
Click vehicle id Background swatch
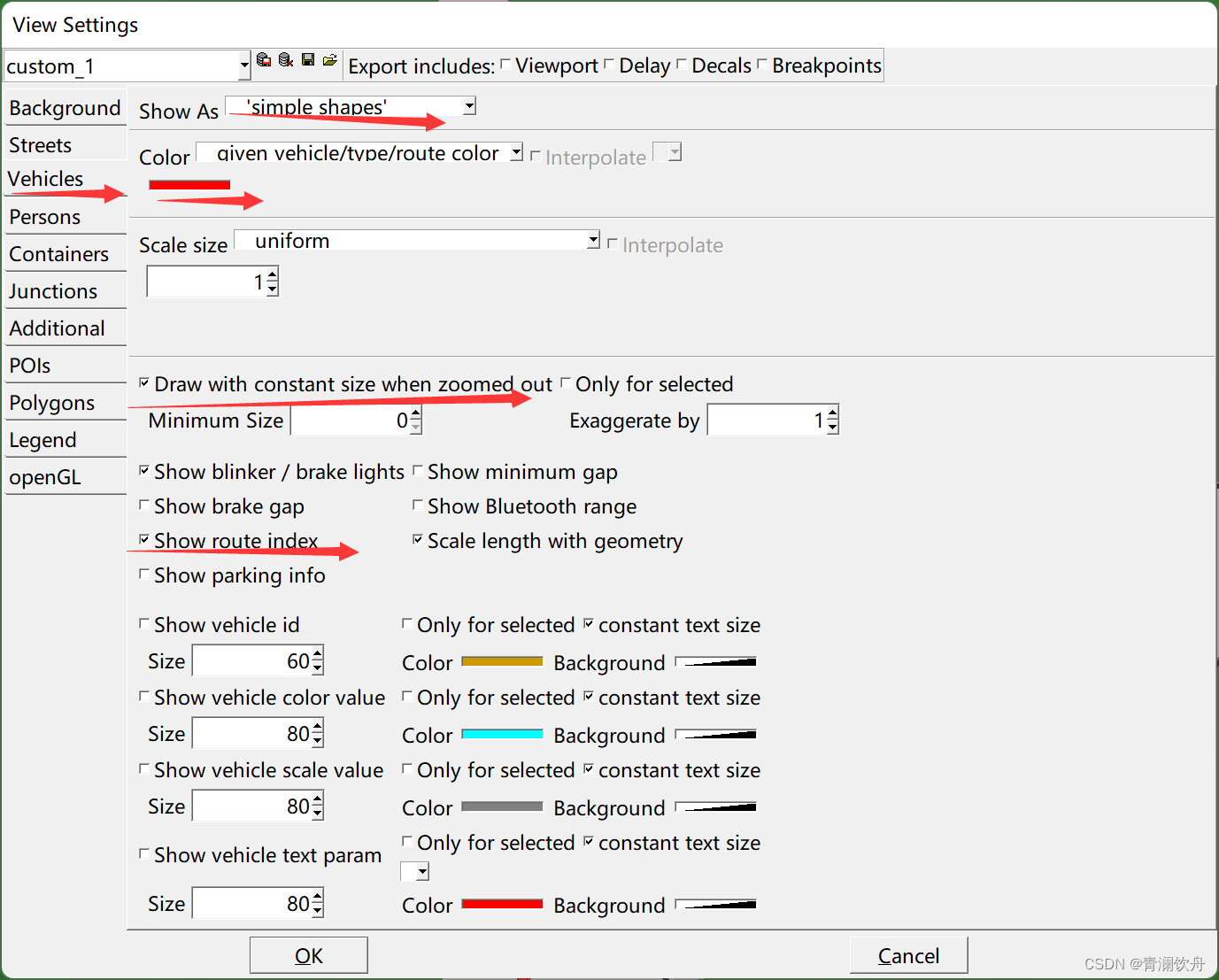pyautogui.click(x=715, y=661)
